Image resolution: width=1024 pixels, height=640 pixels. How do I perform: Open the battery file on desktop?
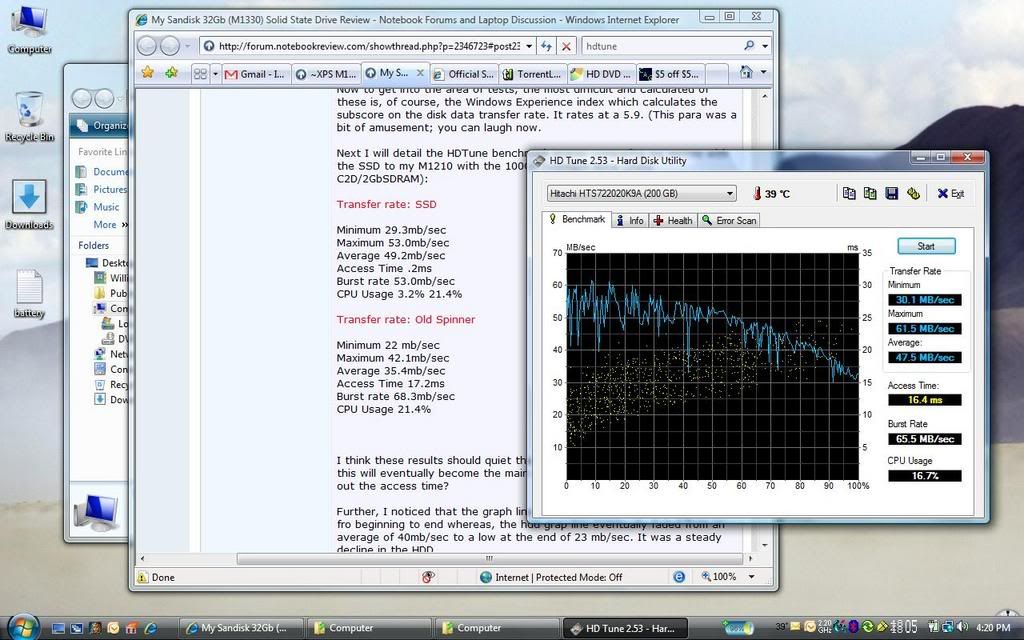click(x=29, y=294)
